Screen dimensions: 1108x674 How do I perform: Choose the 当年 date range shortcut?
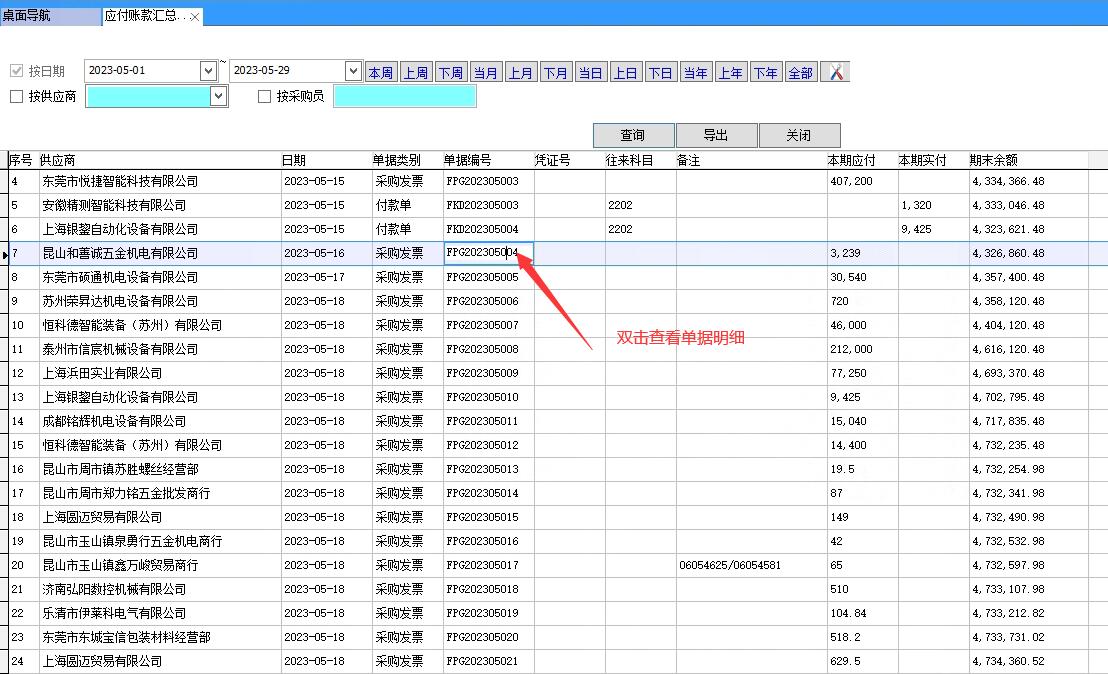click(x=695, y=72)
